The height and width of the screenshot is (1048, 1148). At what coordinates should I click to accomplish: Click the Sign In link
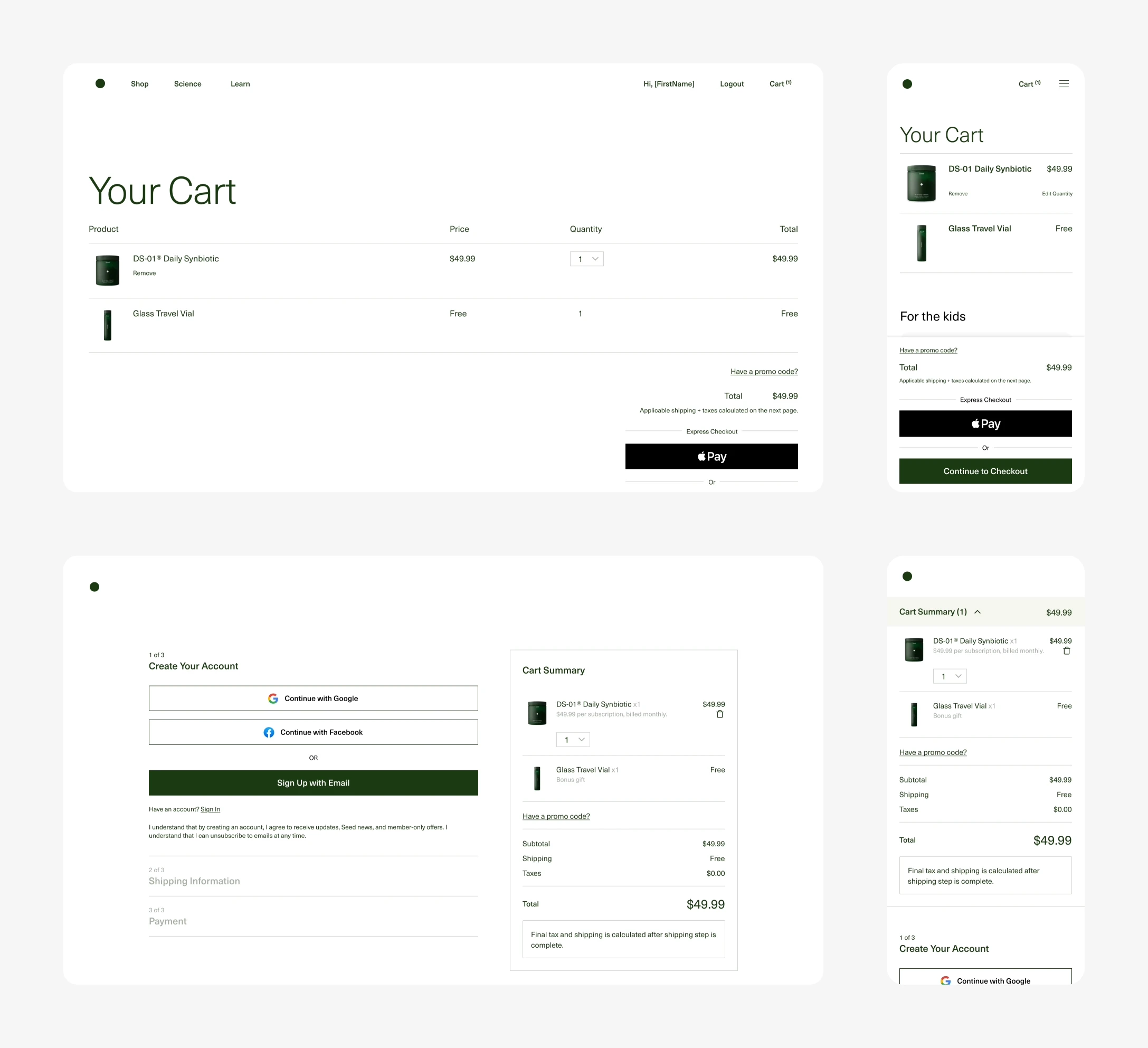tap(210, 809)
